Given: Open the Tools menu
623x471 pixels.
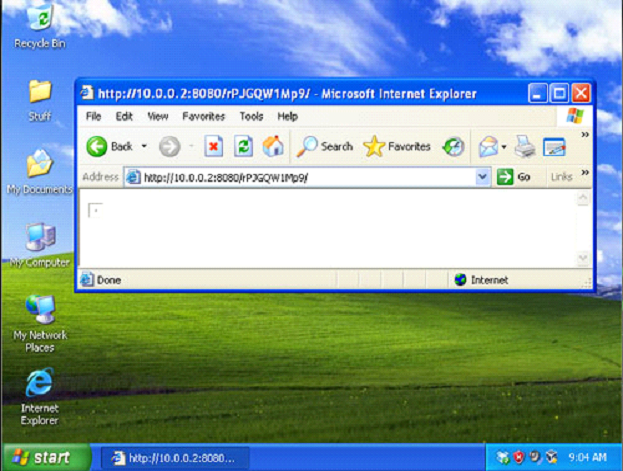Looking at the screenshot, I should [251, 117].
